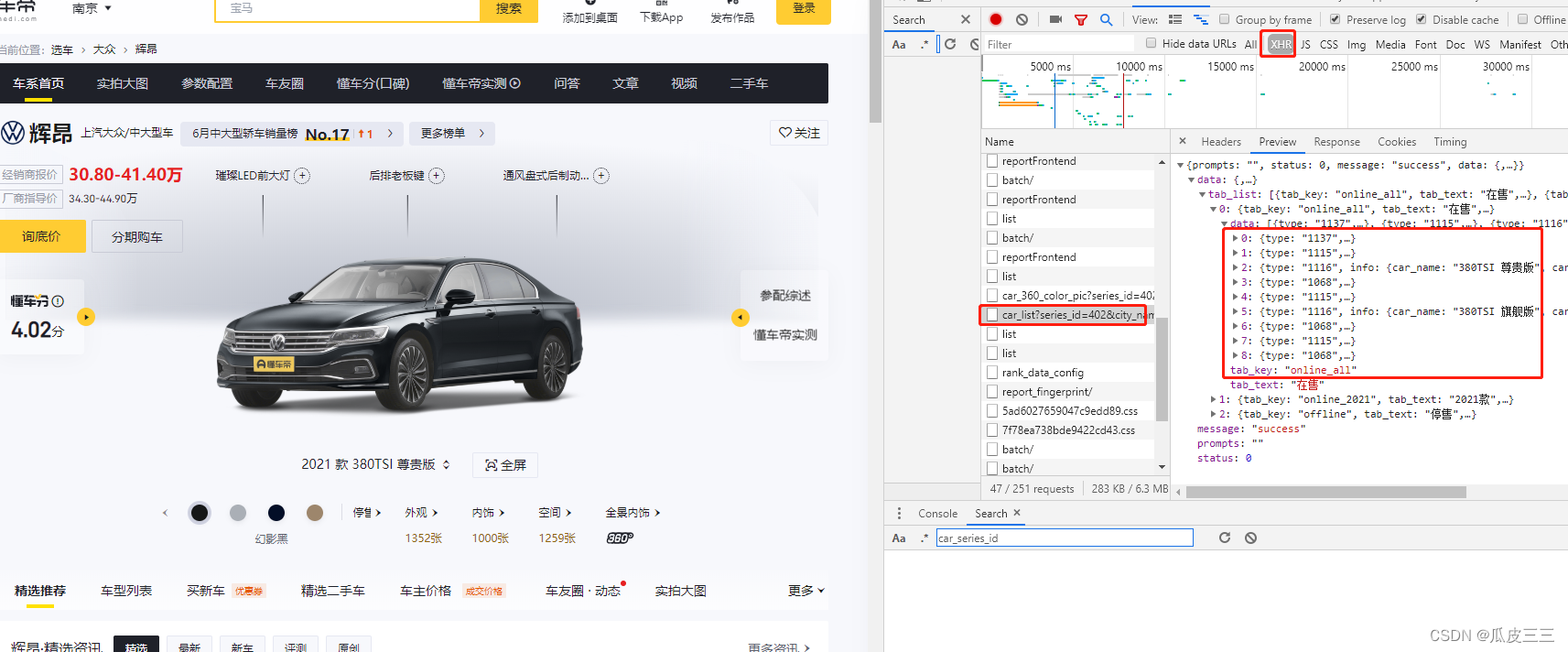Image resolution: width=1568 pixels, height=652 pixels.
Task: Toggle regex option in top search panel
Action: click(x=925, y=44)
